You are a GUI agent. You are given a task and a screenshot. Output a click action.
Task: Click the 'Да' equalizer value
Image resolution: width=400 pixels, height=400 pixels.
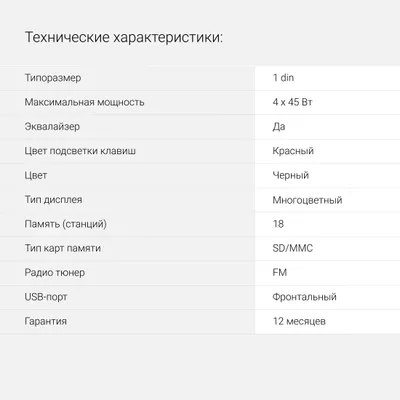point(279,127)
